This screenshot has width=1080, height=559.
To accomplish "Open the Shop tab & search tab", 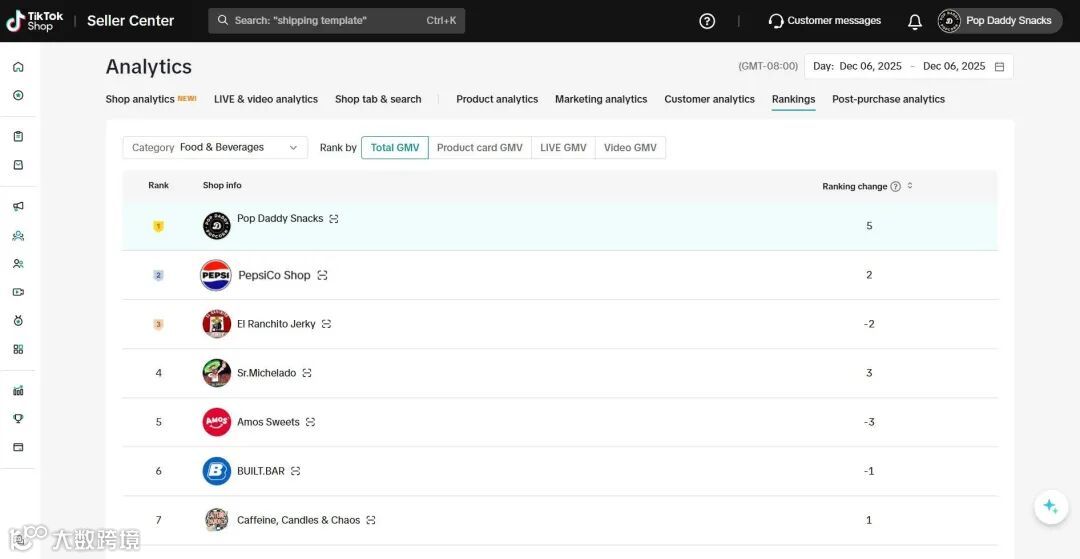I will (x=378, y=99).
